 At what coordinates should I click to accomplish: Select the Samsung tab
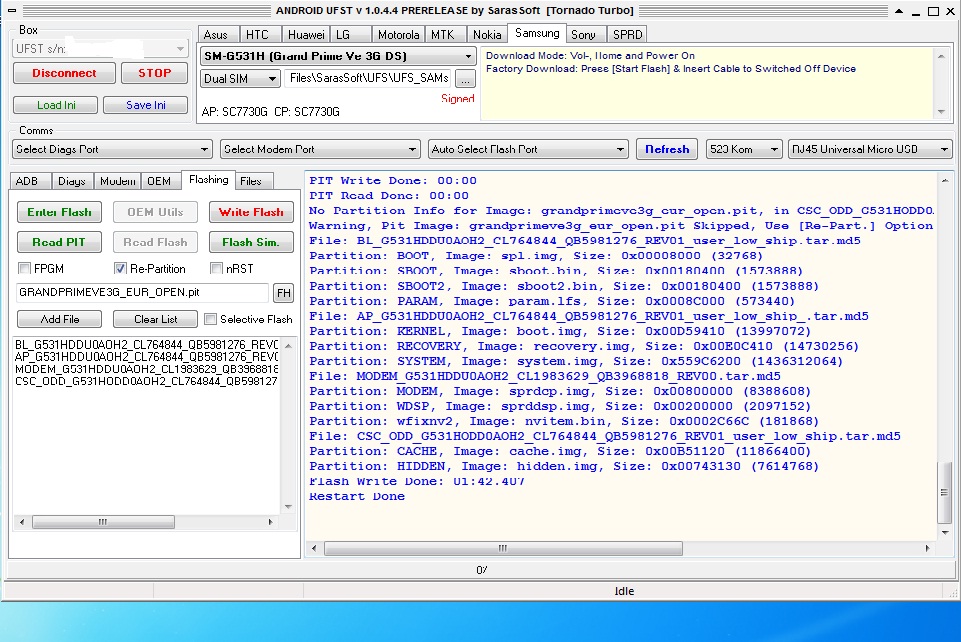click(x=537, y=34)
